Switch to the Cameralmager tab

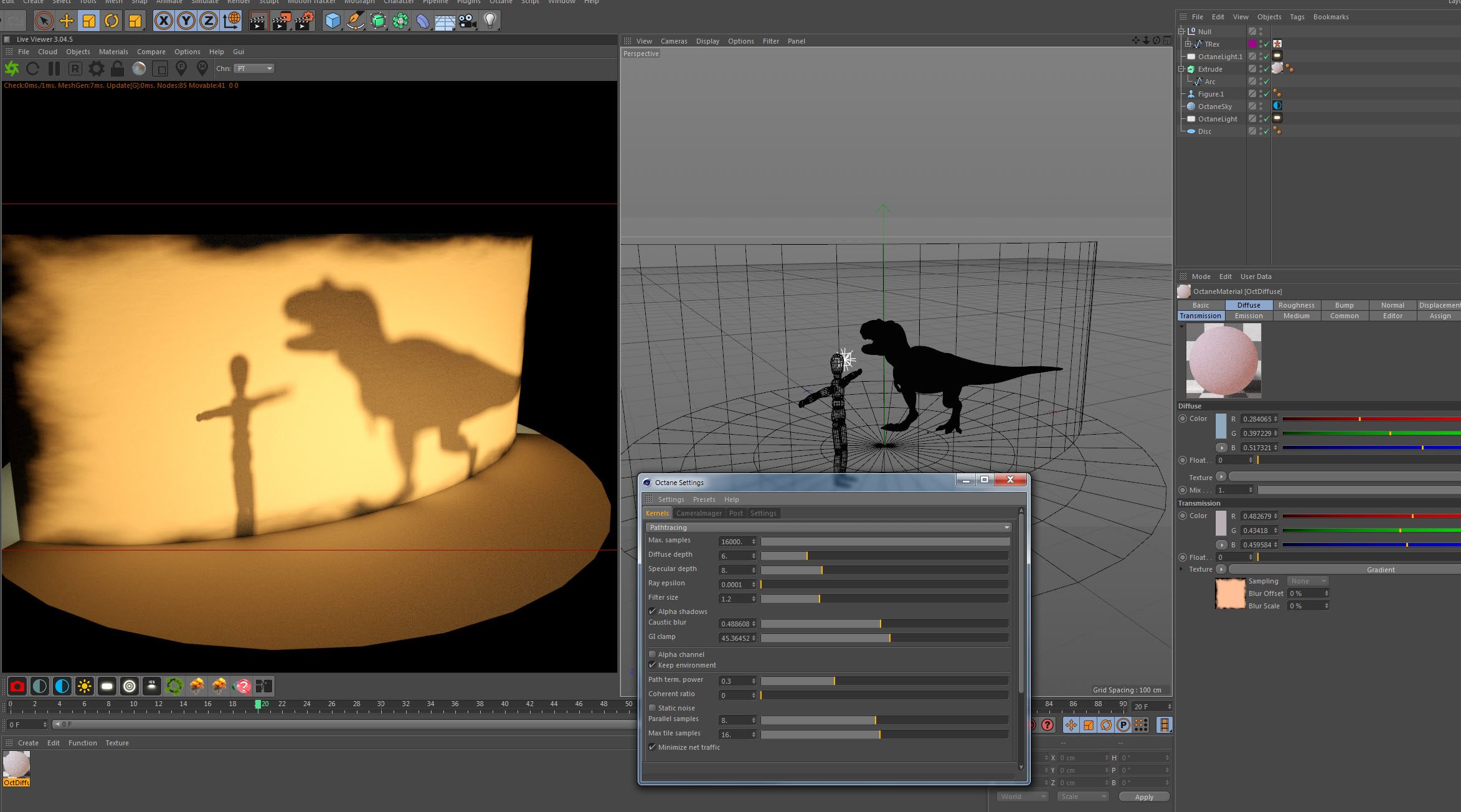pos(699,513)
